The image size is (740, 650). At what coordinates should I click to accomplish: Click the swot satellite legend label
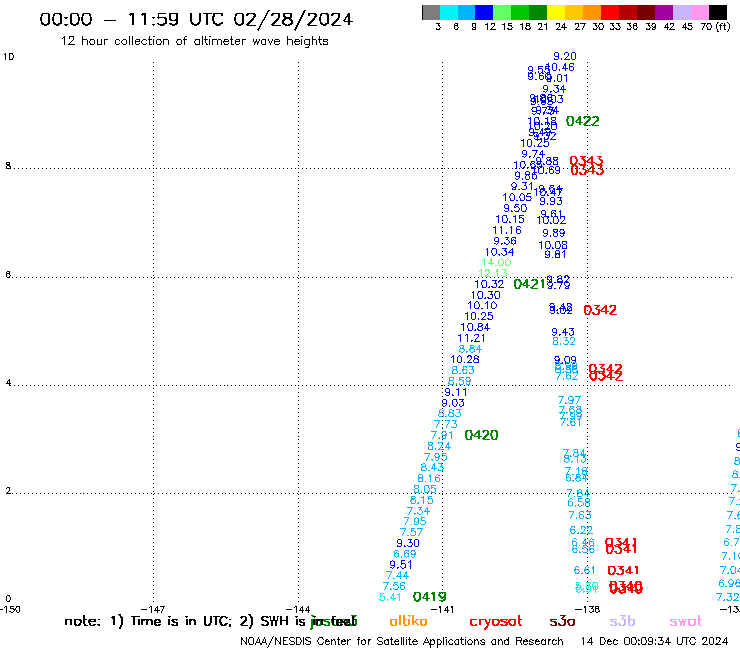coord(686,621)
